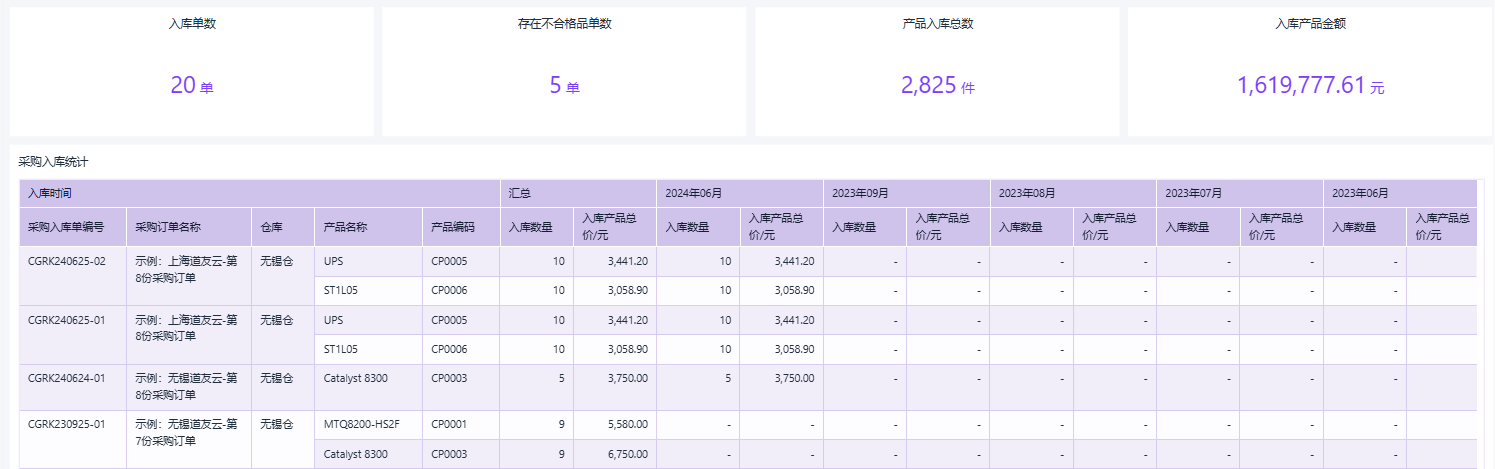Click 入库数量 header under 2023年08月
This screenshot has width=1495, height=469.
pyautogui.click(x=1032, y=227)
